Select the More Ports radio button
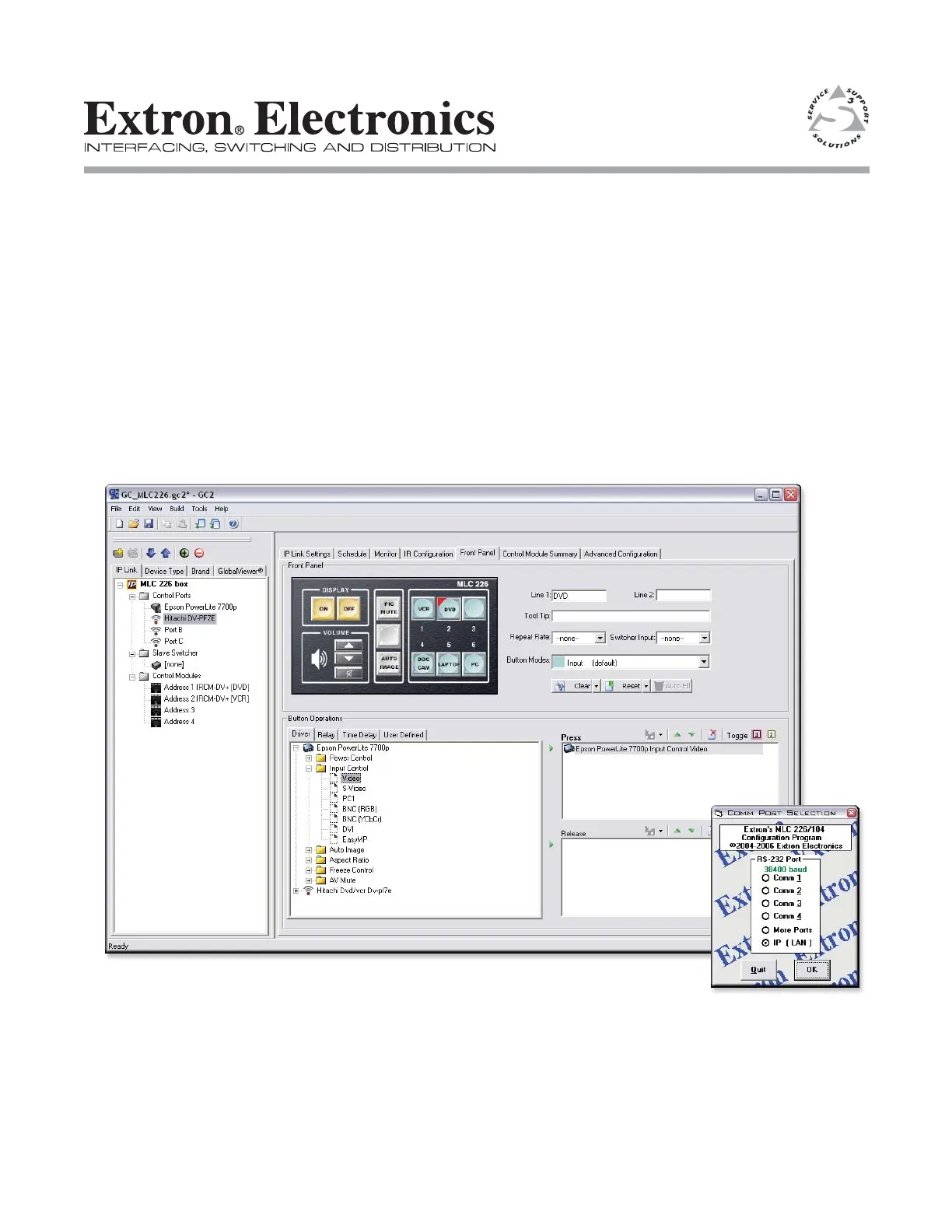 (765, 930)
